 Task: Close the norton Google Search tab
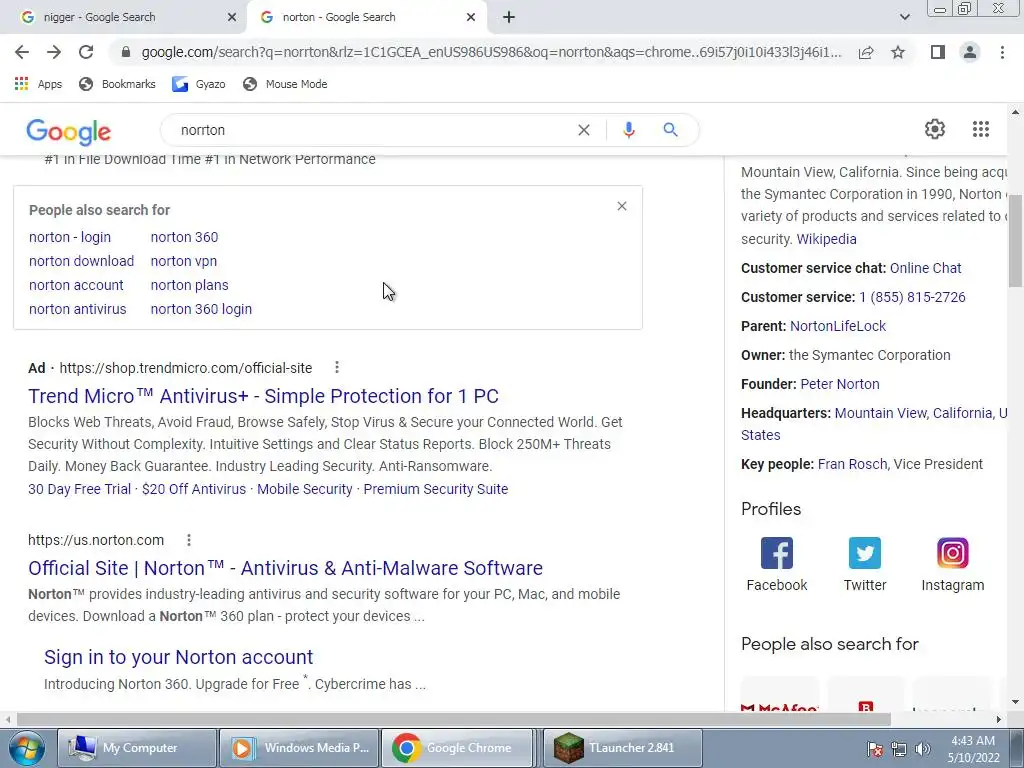pyautogui.click(x=471, y=18)
